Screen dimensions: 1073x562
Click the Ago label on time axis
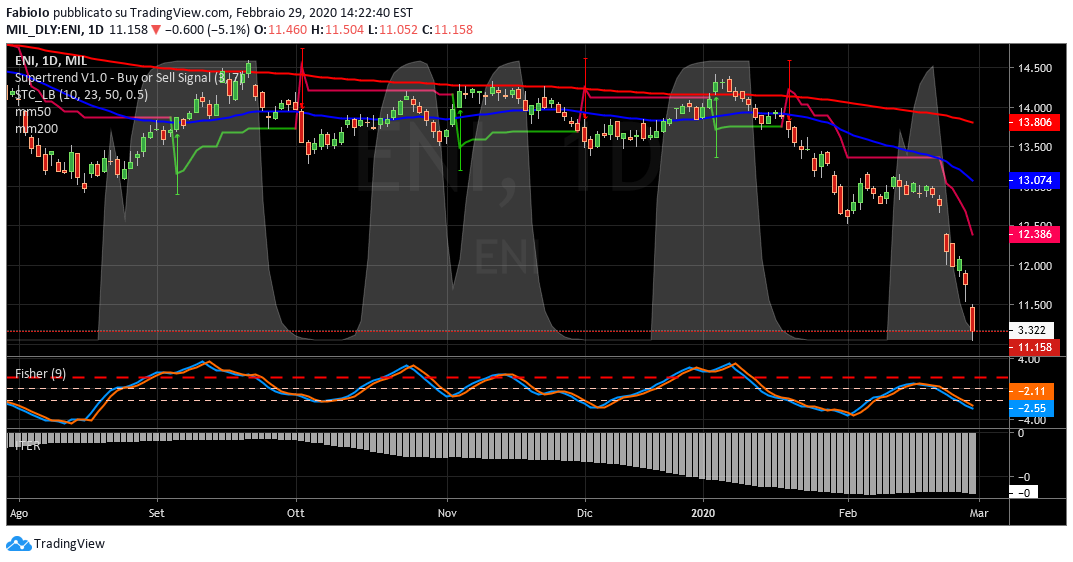(x=19, y=513)
